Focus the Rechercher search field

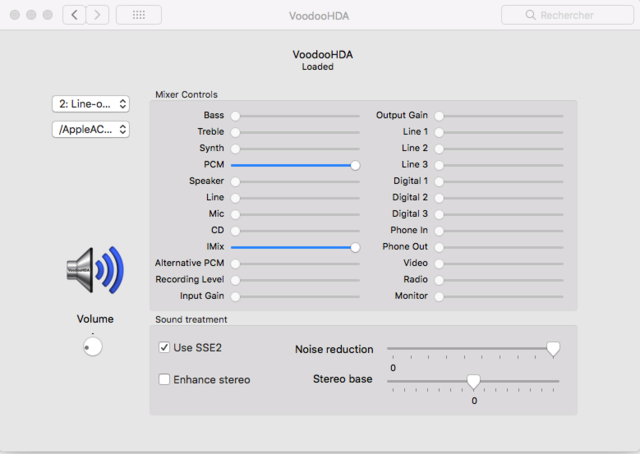pyautogui.click(x=567, y=15)
